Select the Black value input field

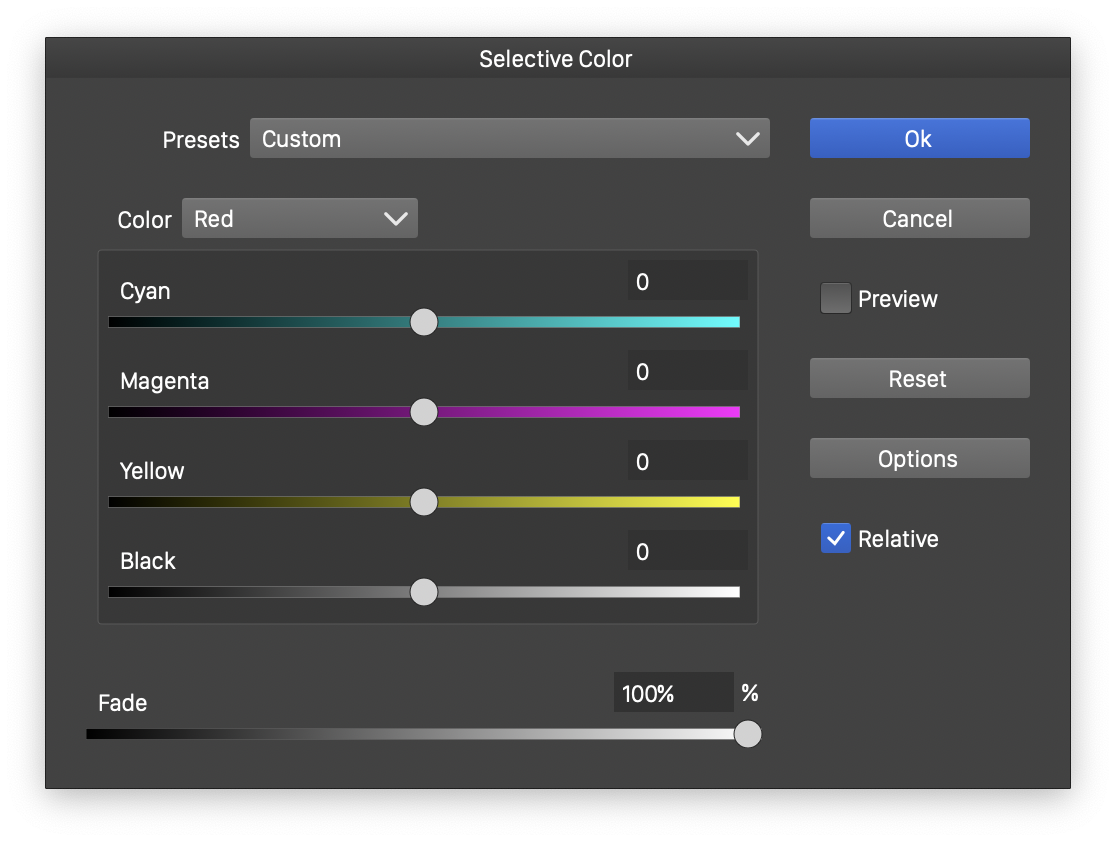[687, 552]
